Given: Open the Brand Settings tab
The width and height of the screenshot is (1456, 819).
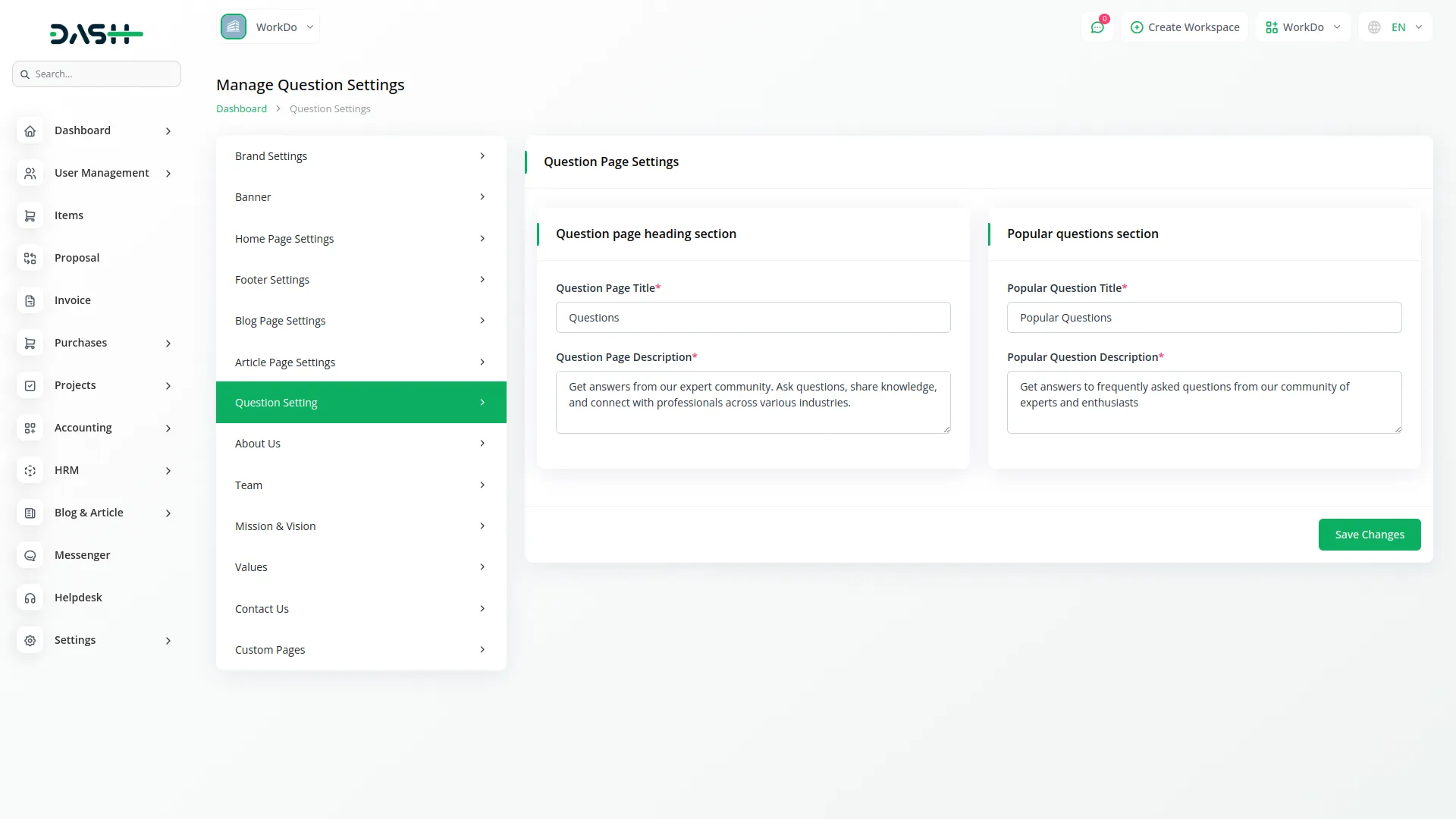Looking at the screenshot, I should click(361, 156).
